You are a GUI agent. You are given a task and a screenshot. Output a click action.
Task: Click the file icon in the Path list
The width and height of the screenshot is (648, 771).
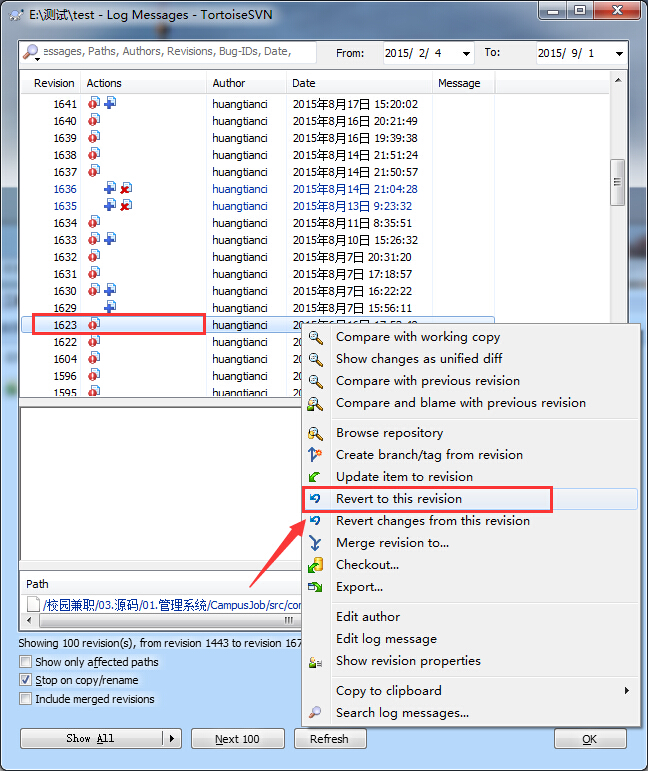click(x=33, y=604)
